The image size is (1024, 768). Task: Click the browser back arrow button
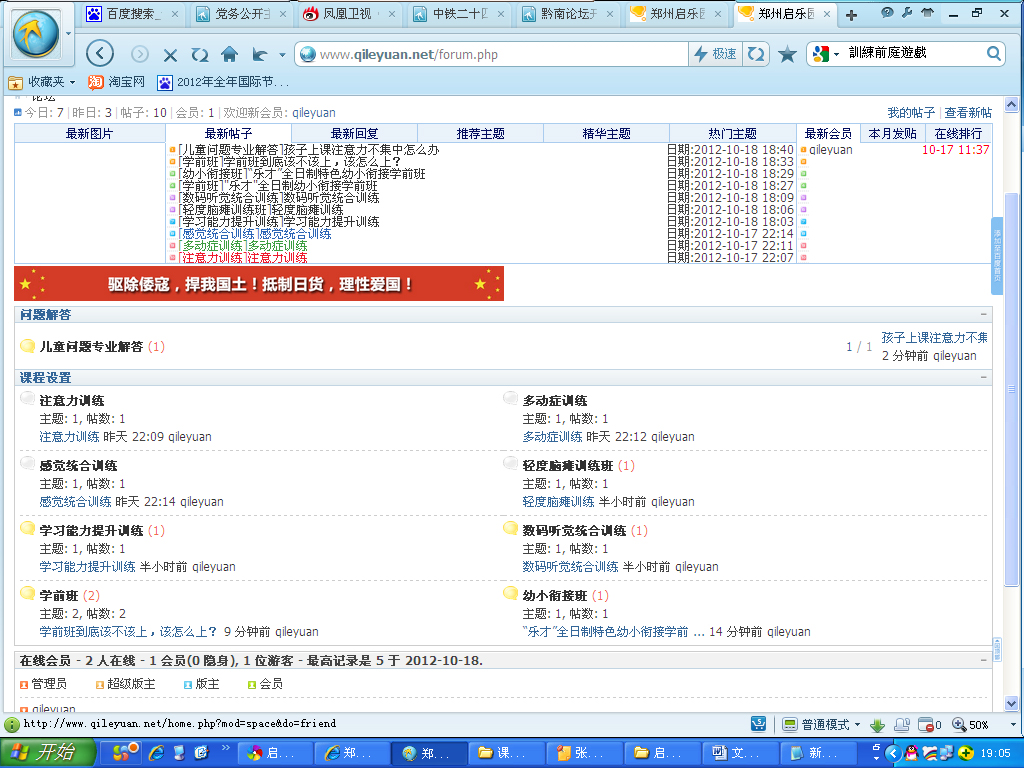click(100, 54)
